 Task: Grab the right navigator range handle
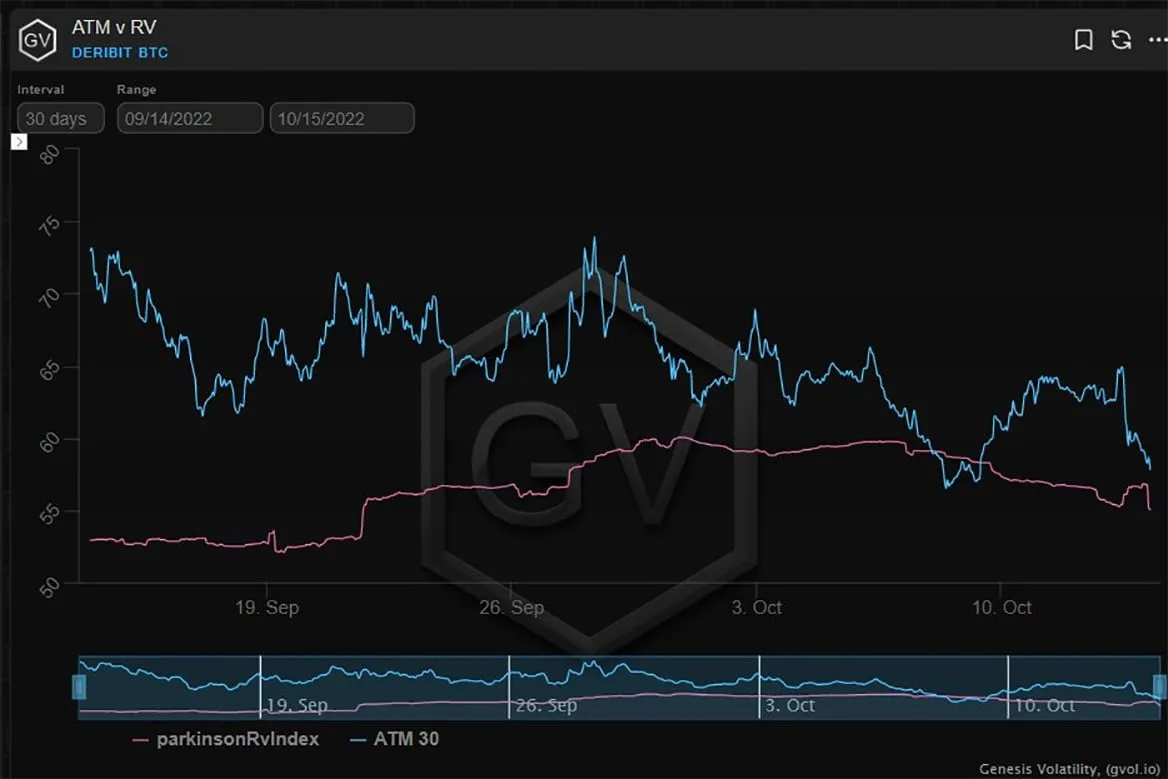coord(1160,687)
